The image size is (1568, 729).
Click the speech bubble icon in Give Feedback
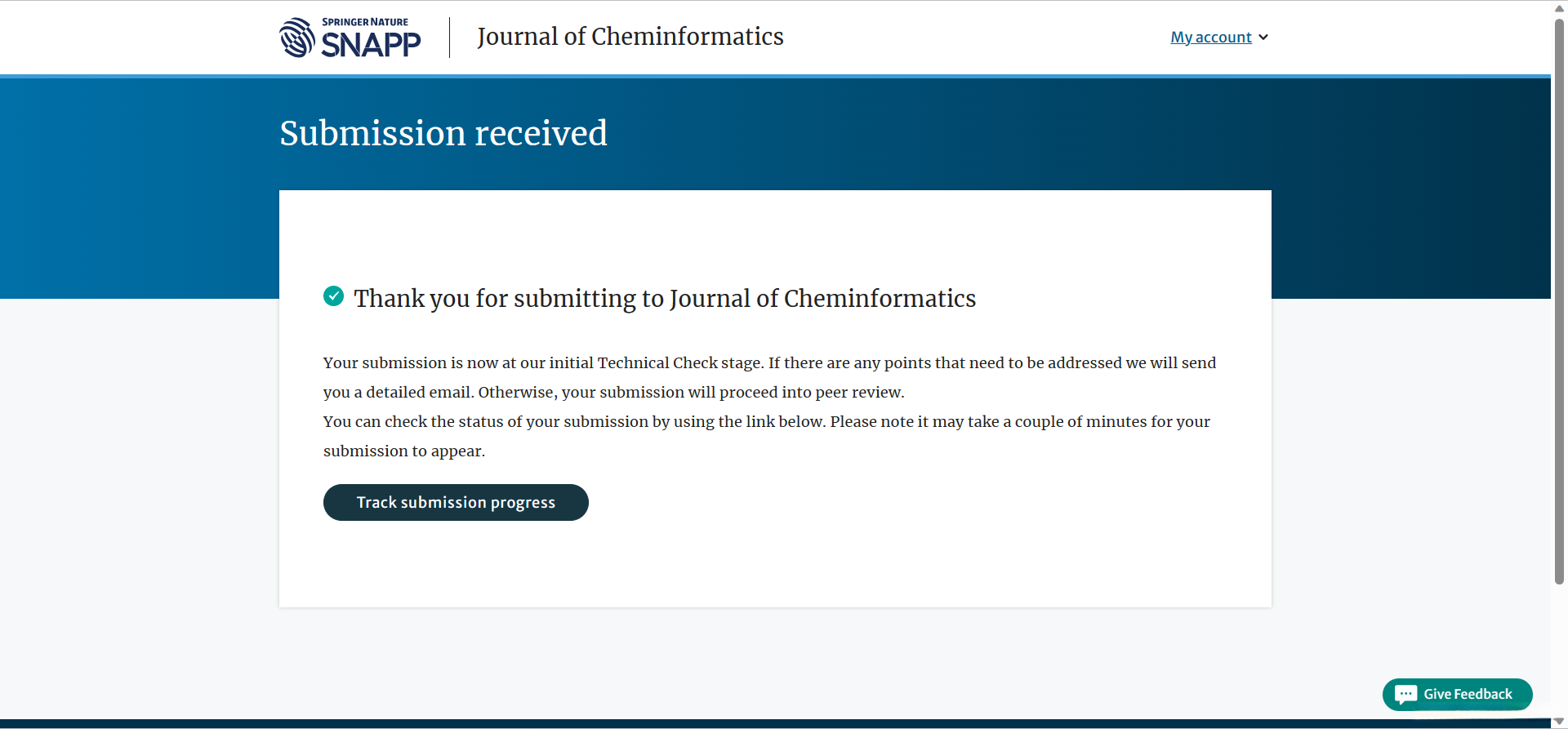coord(1405,695)
